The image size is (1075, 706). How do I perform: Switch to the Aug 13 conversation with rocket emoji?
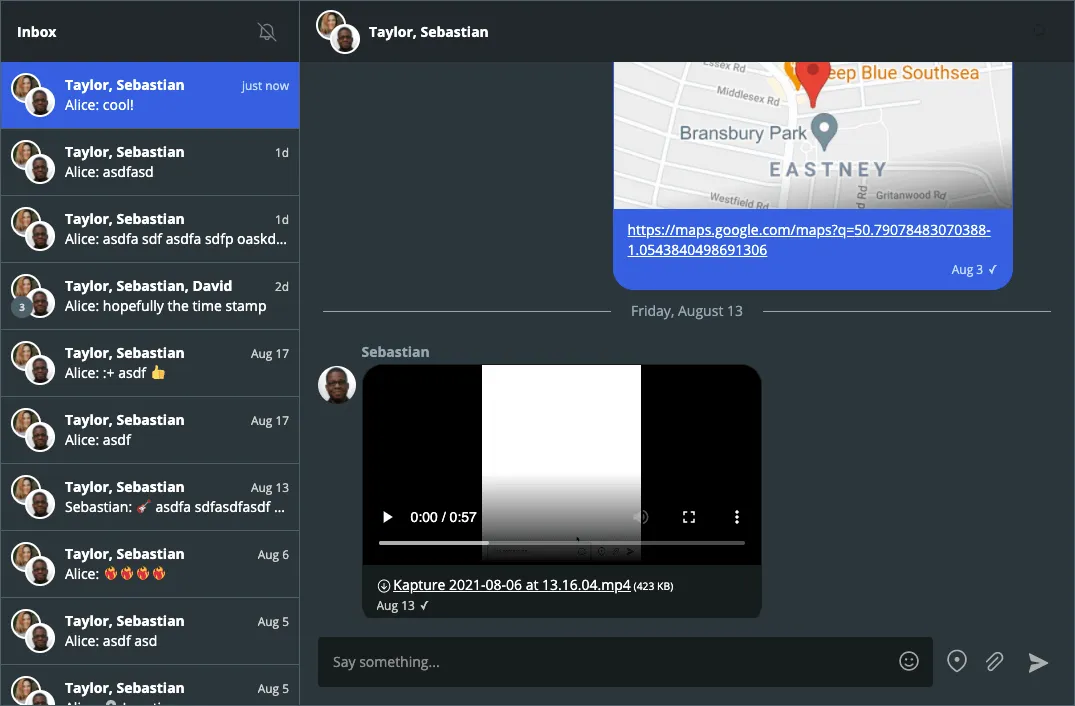click(150, 497)
